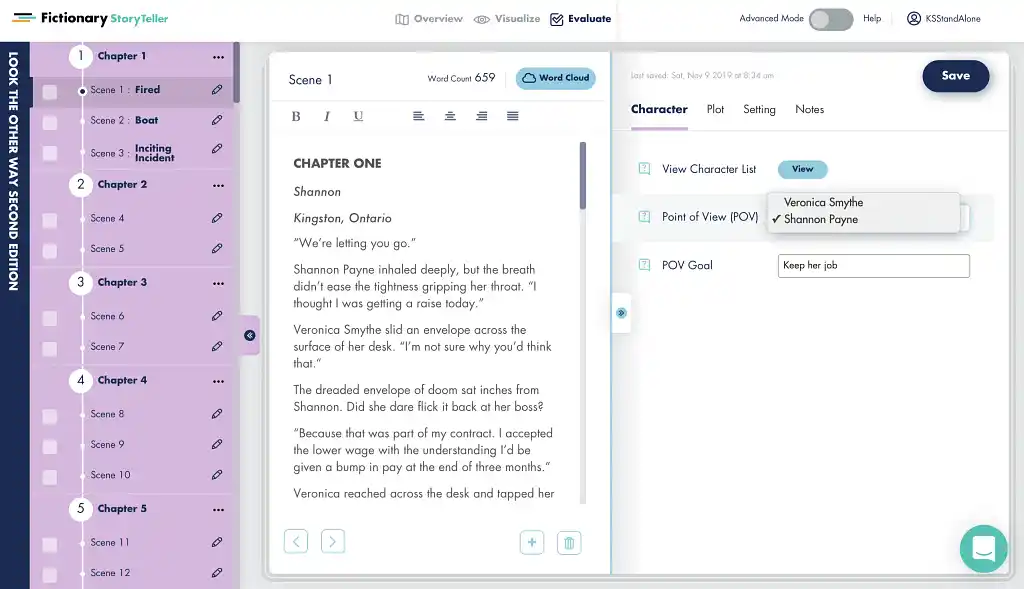Edit Scene 2 Boat with the pencil icon
Viewport: 1024px width, 589px height.
point(217,120)
